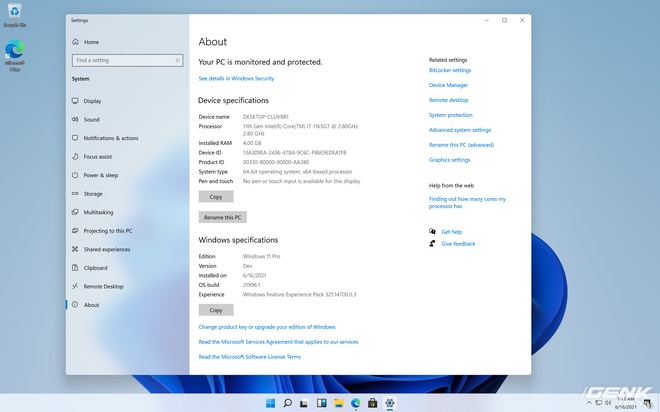
Task: Read the Microsoft Software License Terms
Action: [x=250, y=356]
